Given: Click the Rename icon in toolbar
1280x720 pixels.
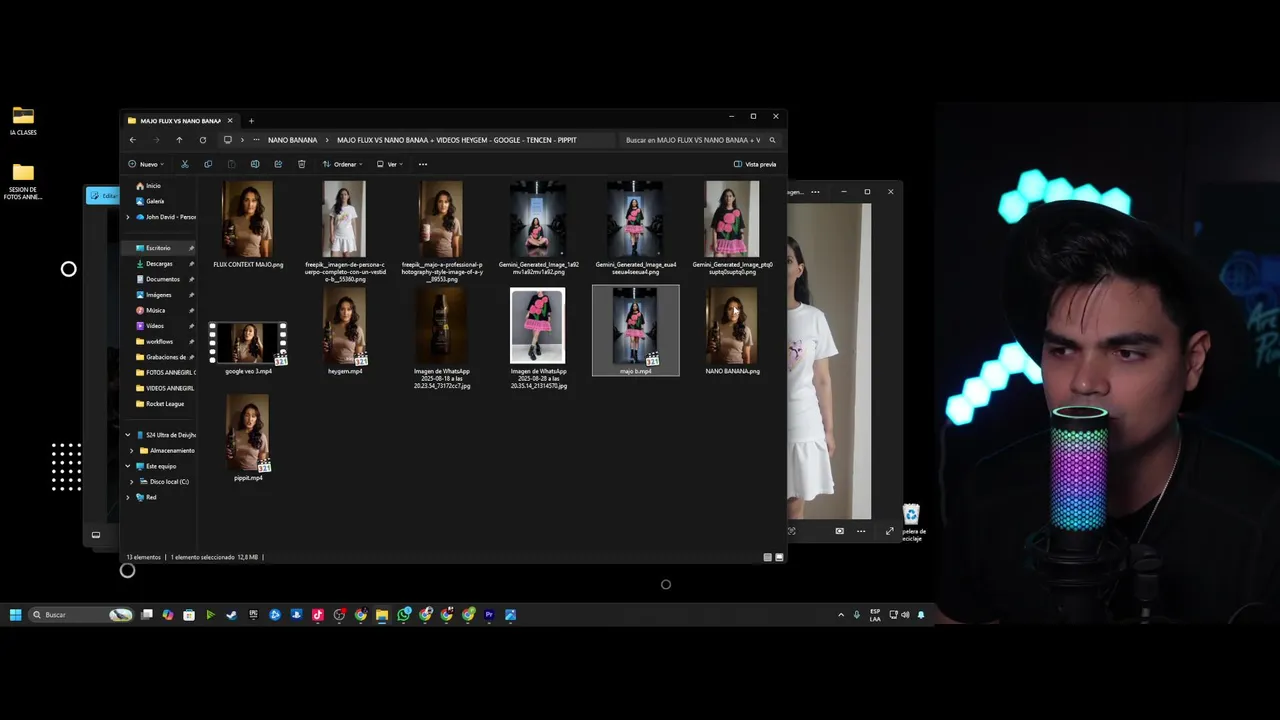Looking at the screenshot, I should (x=255, y=164).
